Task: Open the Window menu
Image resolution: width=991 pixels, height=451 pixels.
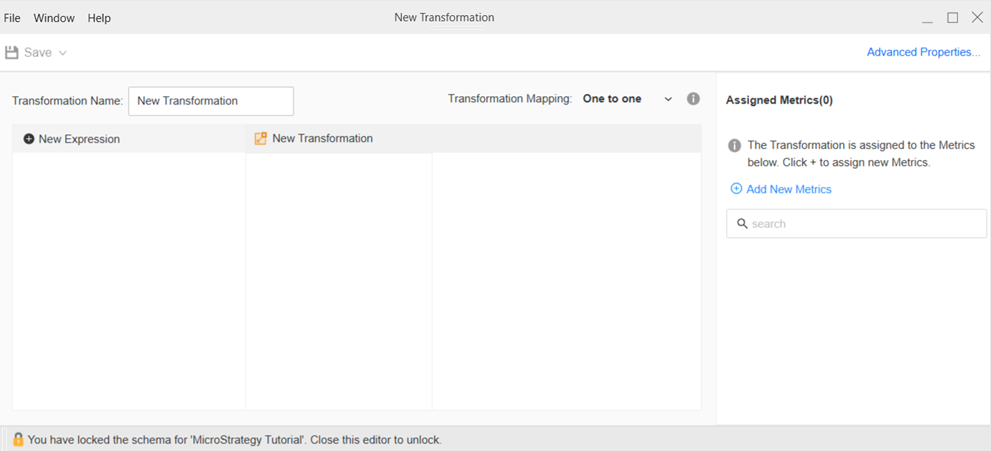Action: (54, 18)
